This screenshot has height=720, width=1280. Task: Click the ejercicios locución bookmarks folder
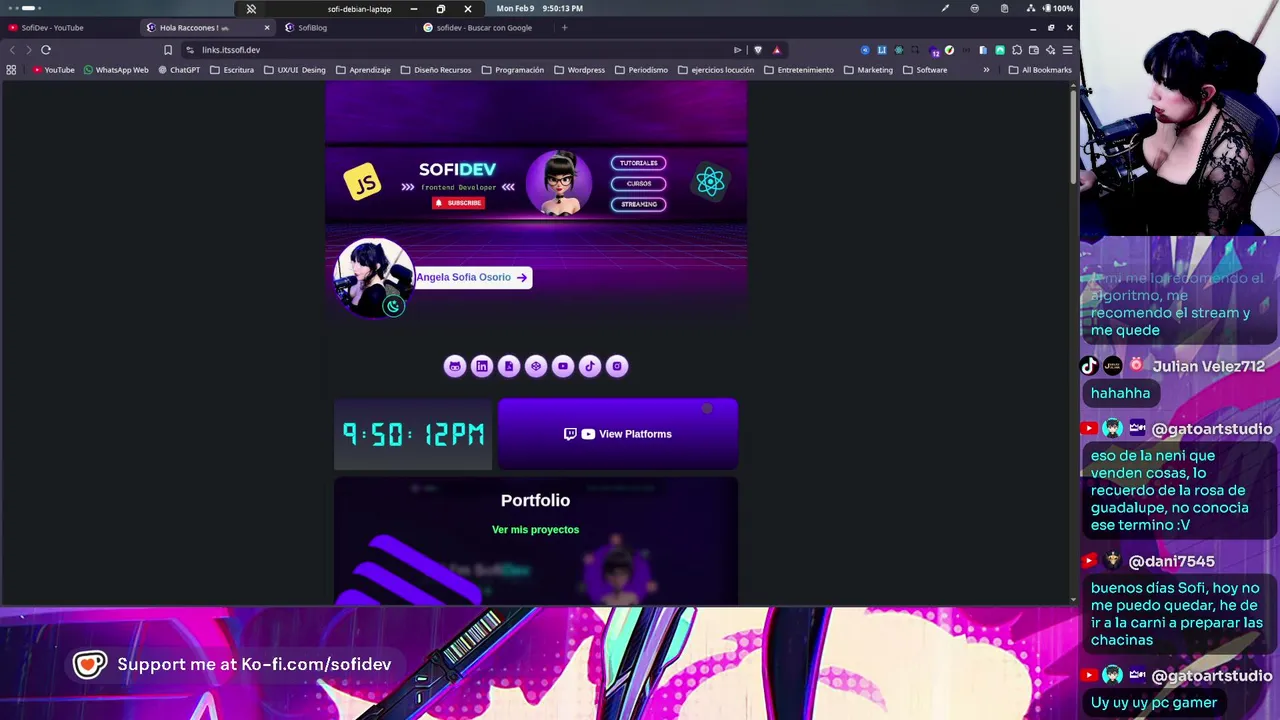click(716, 70)
